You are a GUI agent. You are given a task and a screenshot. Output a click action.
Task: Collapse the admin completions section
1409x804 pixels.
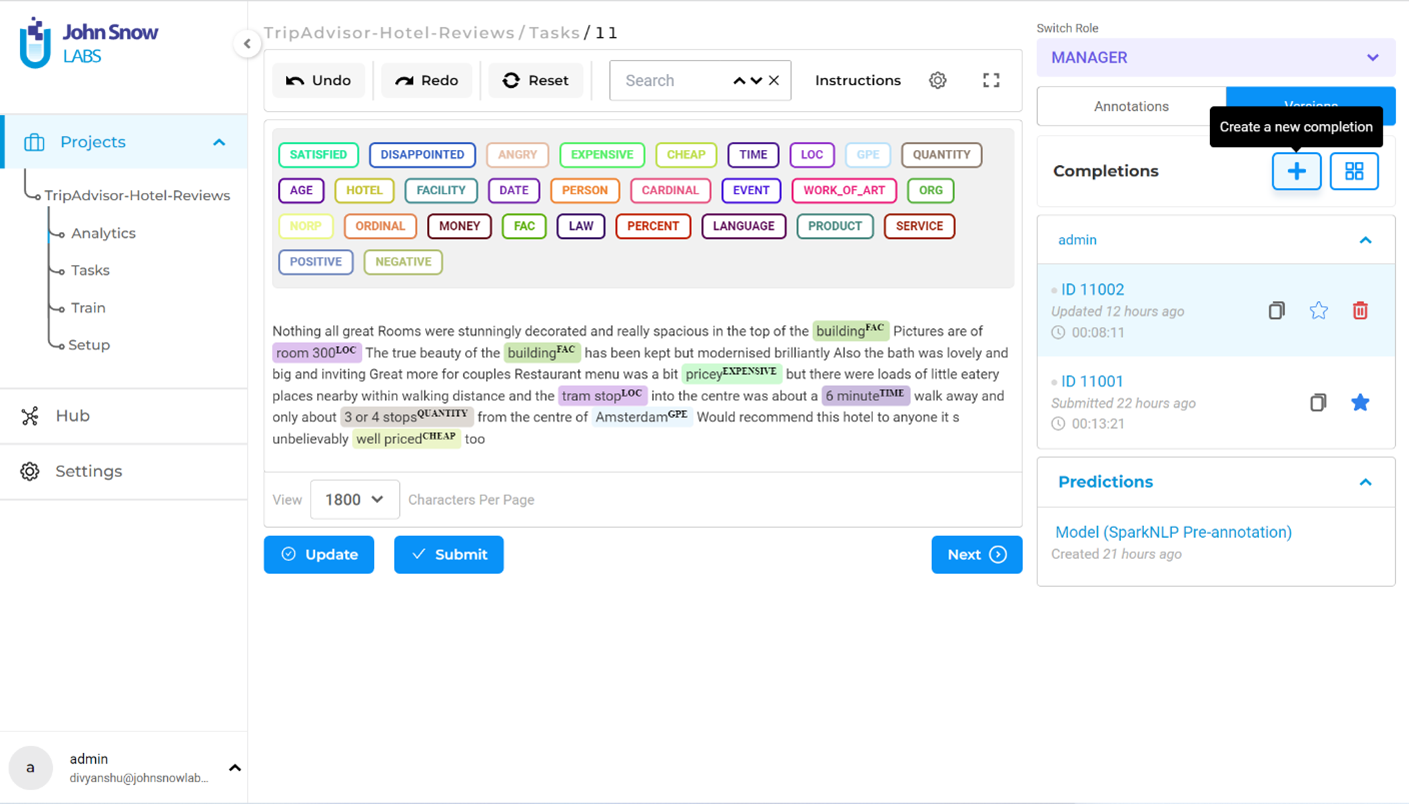tap(1365, 240)
